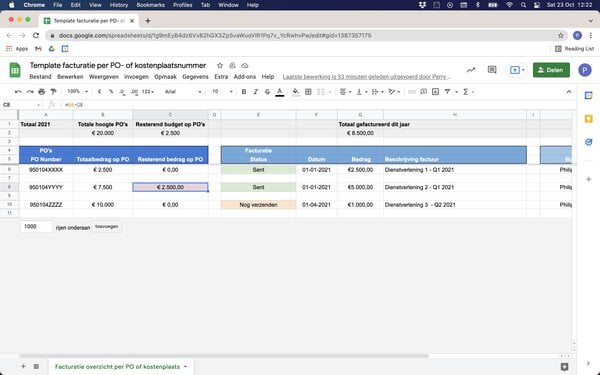Open the Bestand menu

click(x=40, y=77)
